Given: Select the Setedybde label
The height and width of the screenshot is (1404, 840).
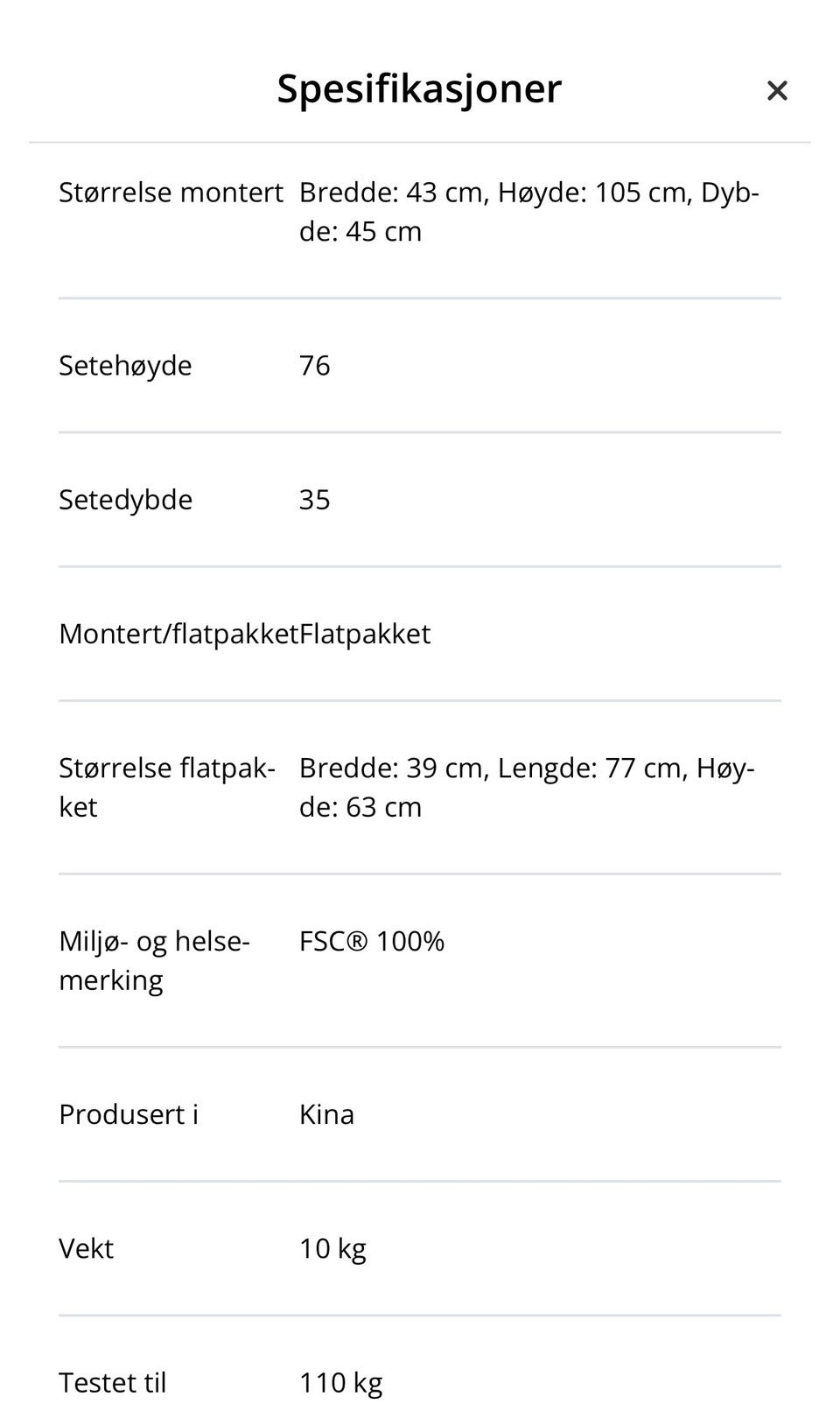Looking at the screenshot, I should 126,500.
